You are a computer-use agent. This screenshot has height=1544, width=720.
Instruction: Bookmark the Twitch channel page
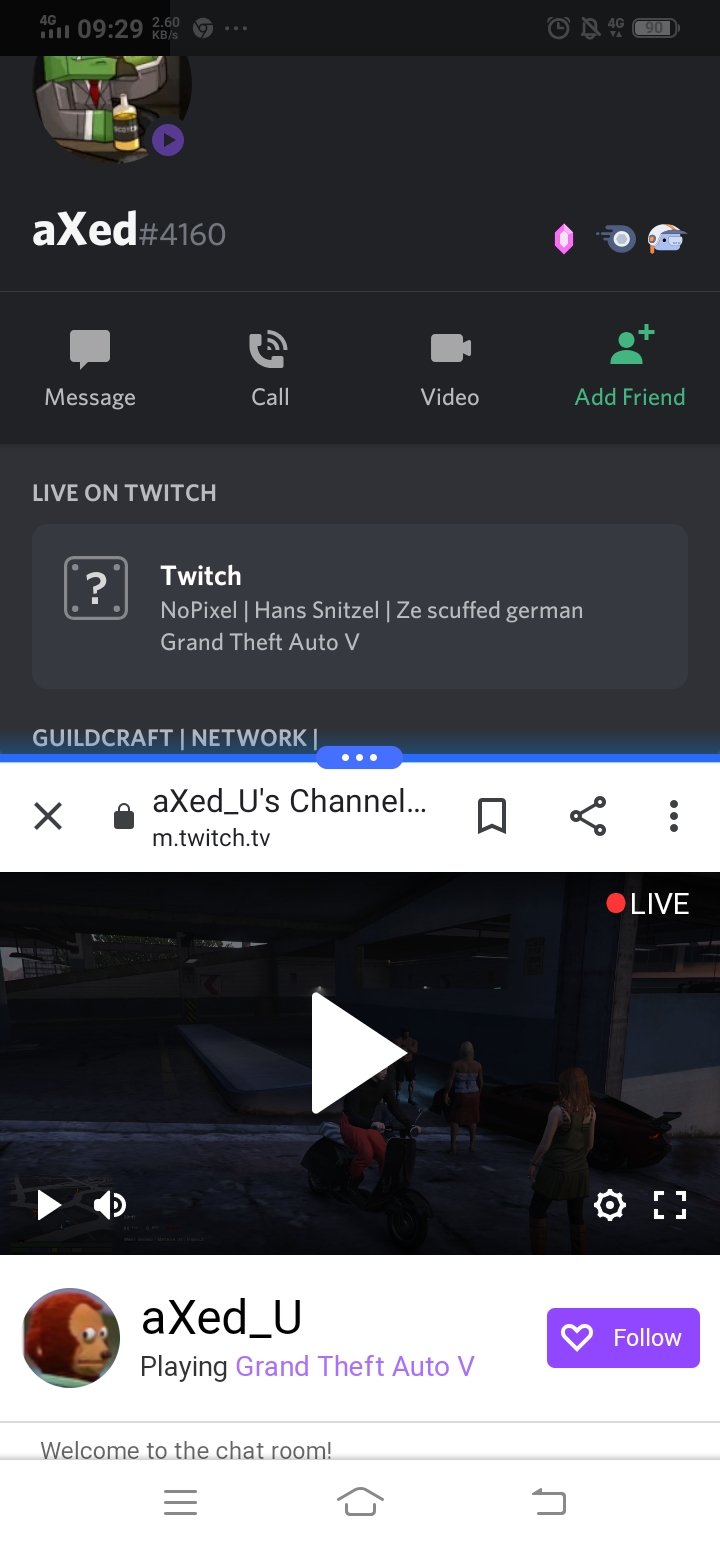coord(492,817)
